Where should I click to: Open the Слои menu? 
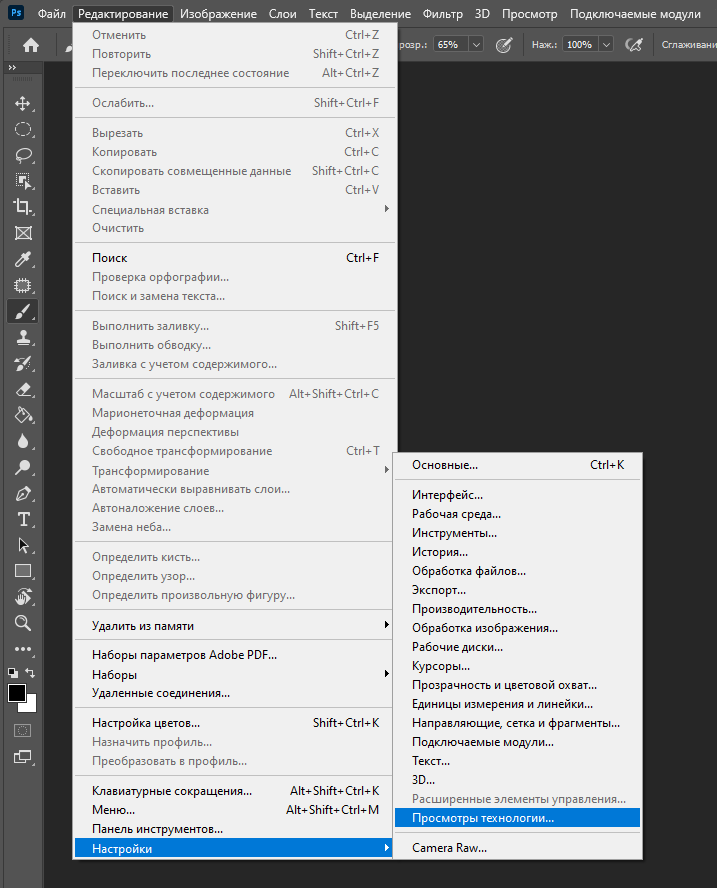[282, 14]
